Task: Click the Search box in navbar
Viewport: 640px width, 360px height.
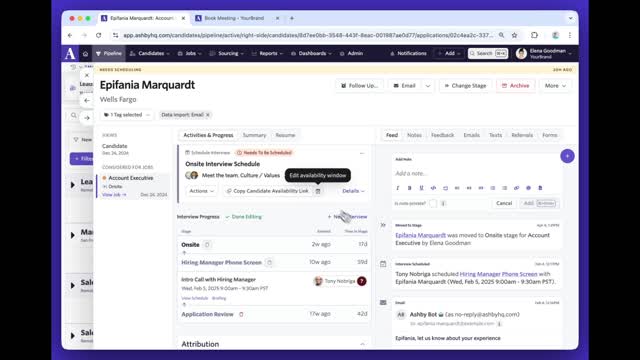Action: click(488, 53)
